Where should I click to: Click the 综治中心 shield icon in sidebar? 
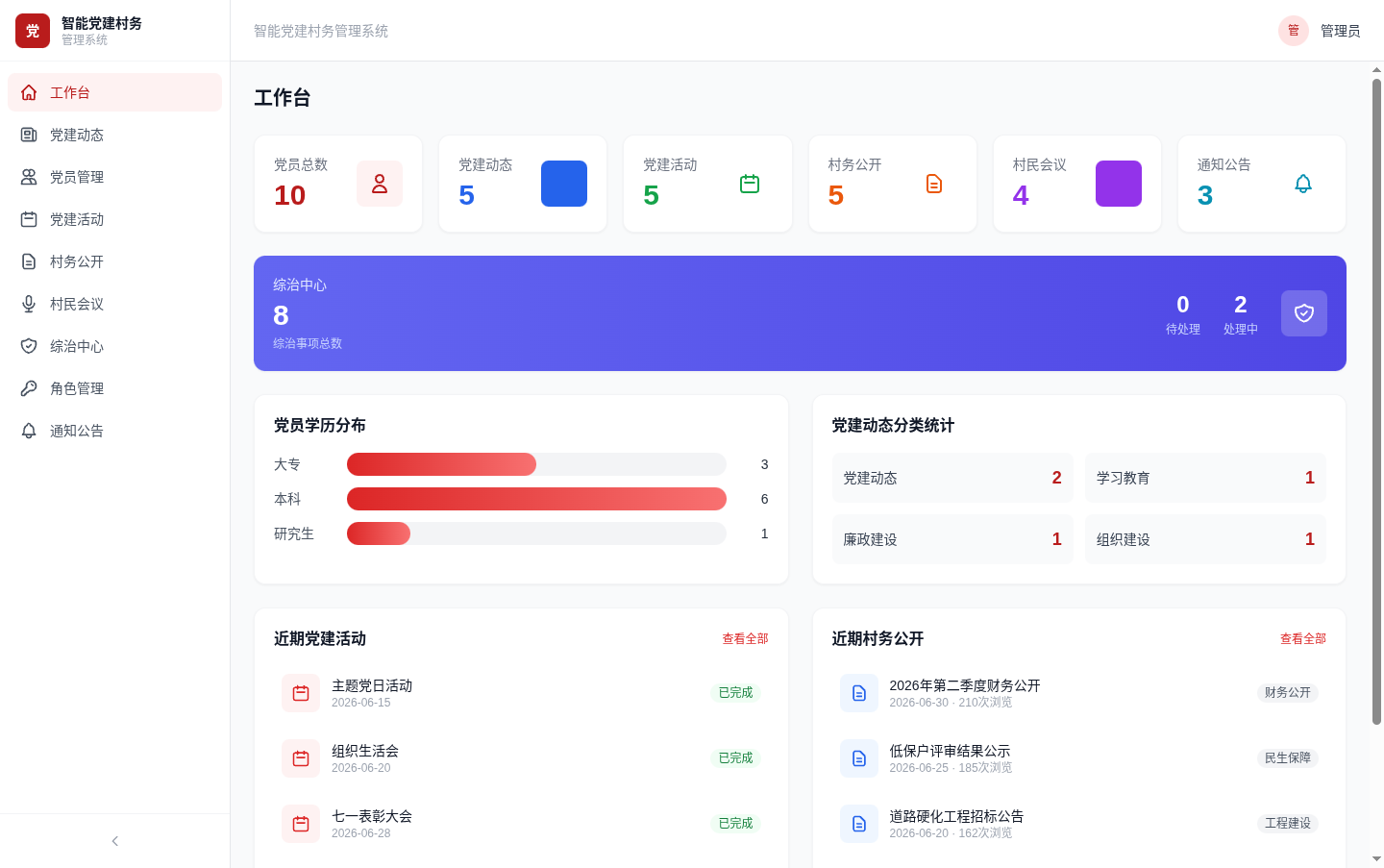(29, 346)
